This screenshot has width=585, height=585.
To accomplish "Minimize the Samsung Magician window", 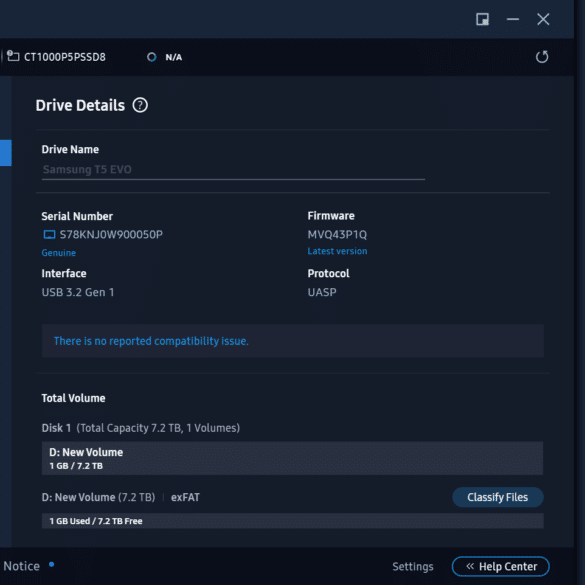I will click(x=513, y=19).
